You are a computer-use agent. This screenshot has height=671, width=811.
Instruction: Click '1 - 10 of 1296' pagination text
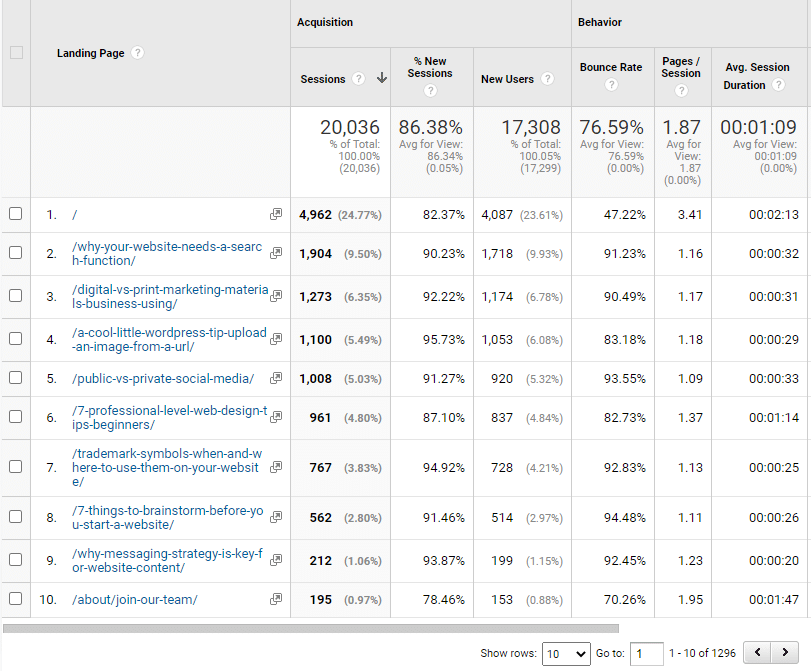click(x=702, y=653)
